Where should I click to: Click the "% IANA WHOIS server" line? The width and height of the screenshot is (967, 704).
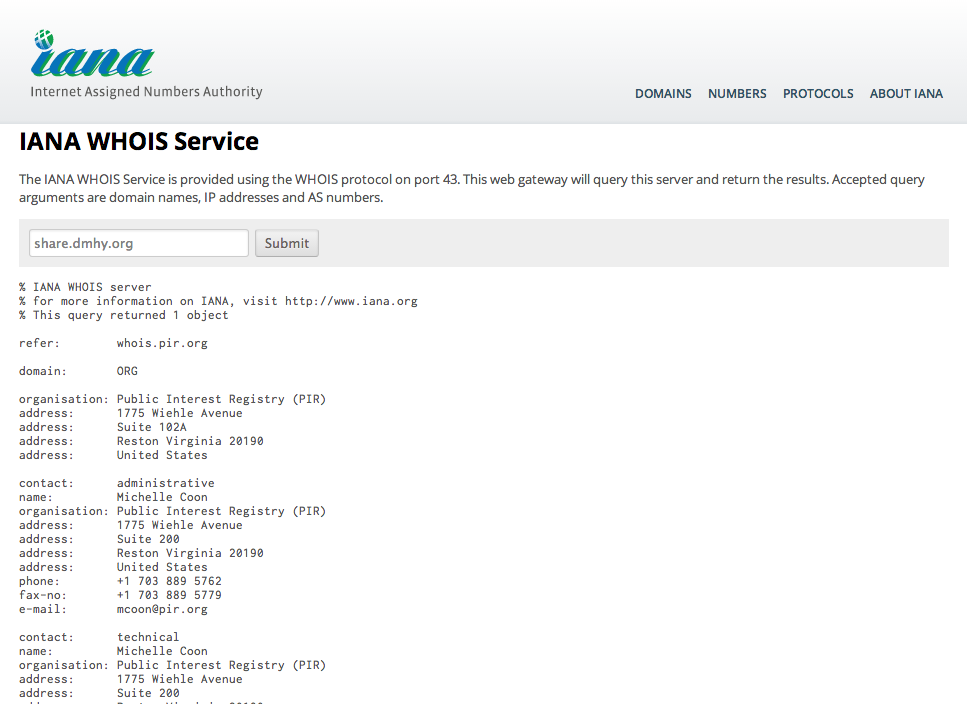(85, 287)
